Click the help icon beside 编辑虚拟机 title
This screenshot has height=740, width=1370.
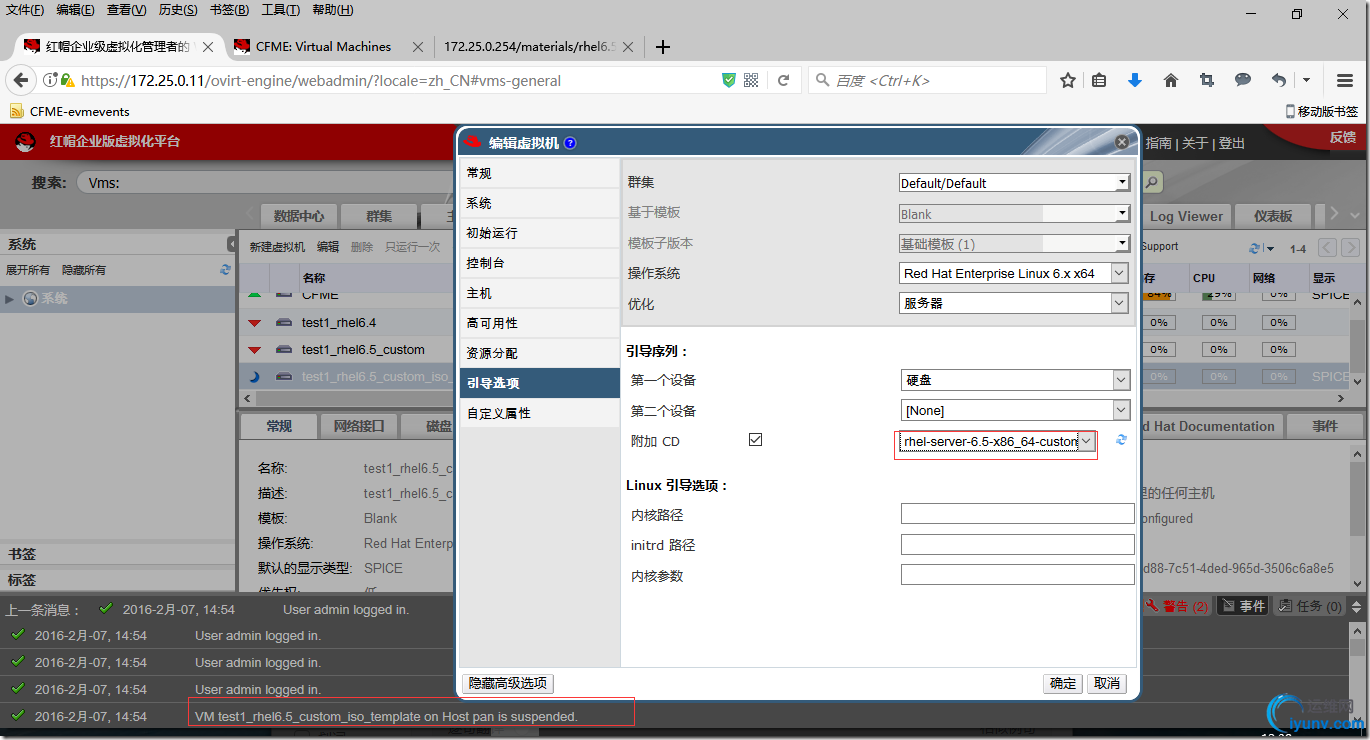pos(570,143)
